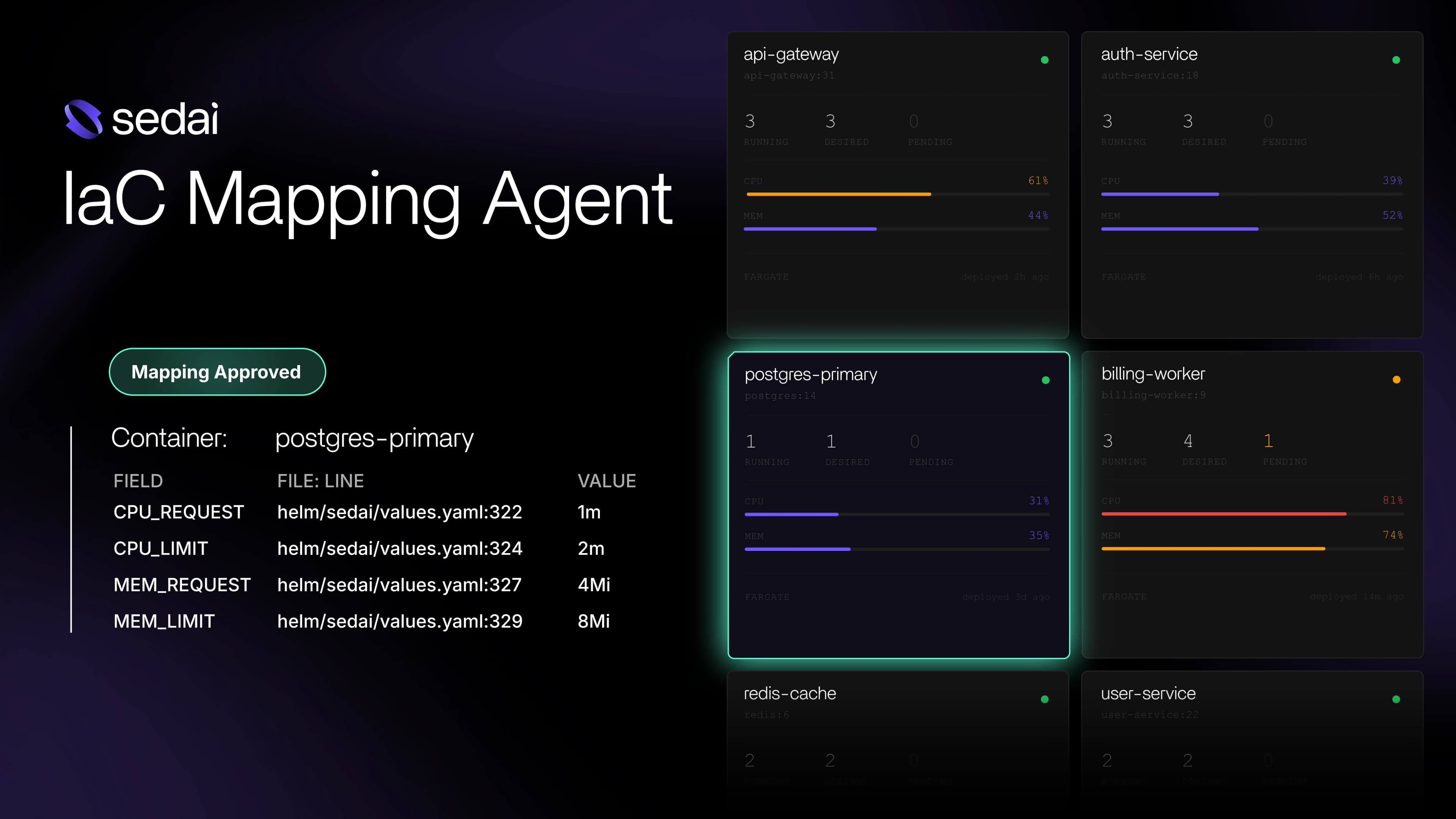Click the Container postgres-primary name text

click(x=374, y=439)
